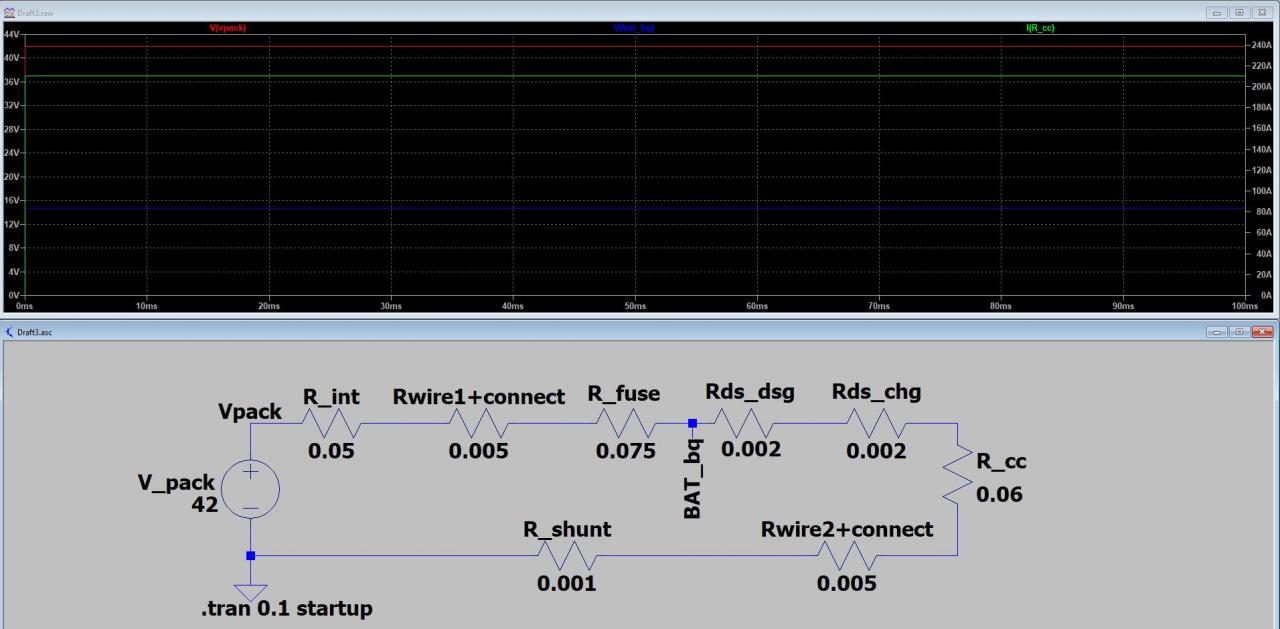
Task: Click the 44V left axis label
Action: (12, 35)
